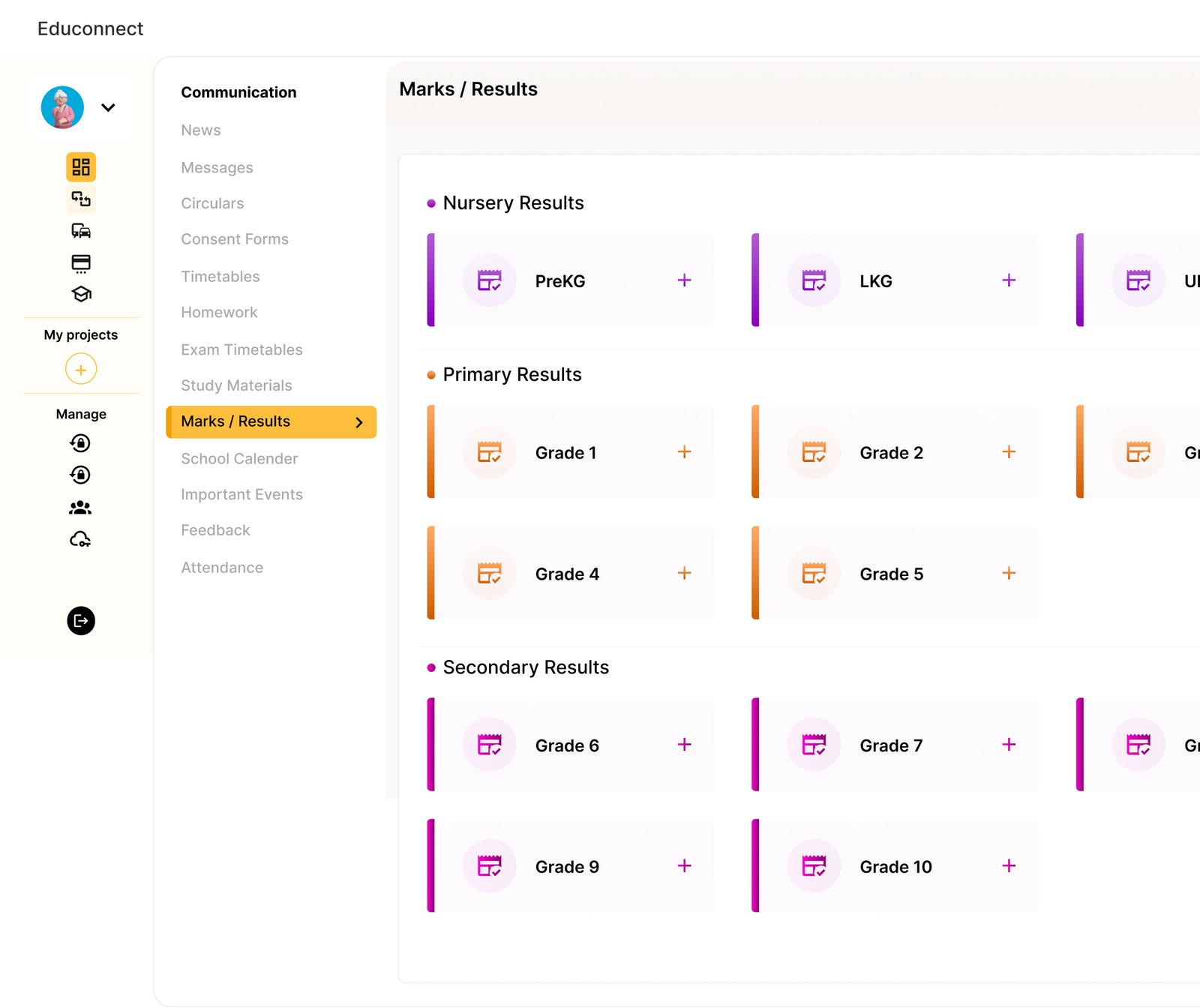Click the Nursery Results purple bullet indicator
This screenshot has width=1200, height=1008.
click(x=431, y=203)
